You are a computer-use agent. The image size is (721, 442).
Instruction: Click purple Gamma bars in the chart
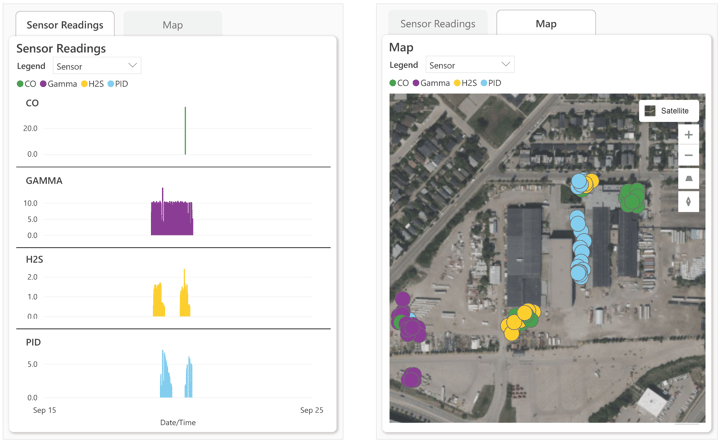click(x=171, y=217)
